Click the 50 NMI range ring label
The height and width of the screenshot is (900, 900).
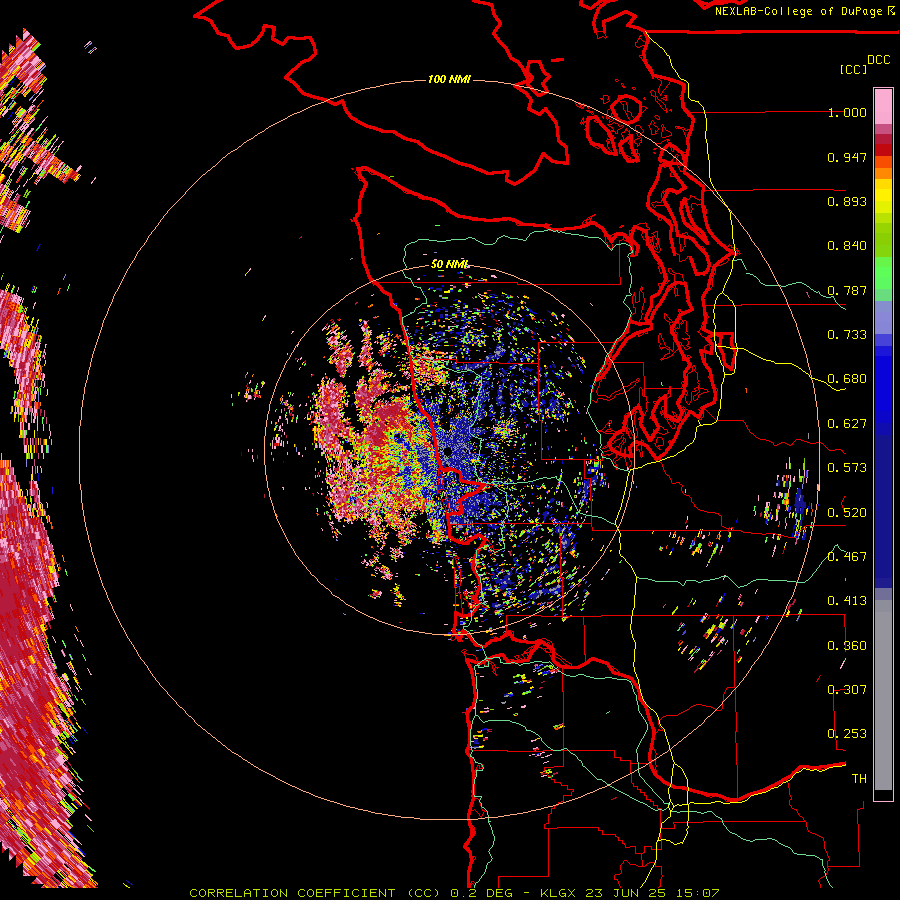[450, 264]
